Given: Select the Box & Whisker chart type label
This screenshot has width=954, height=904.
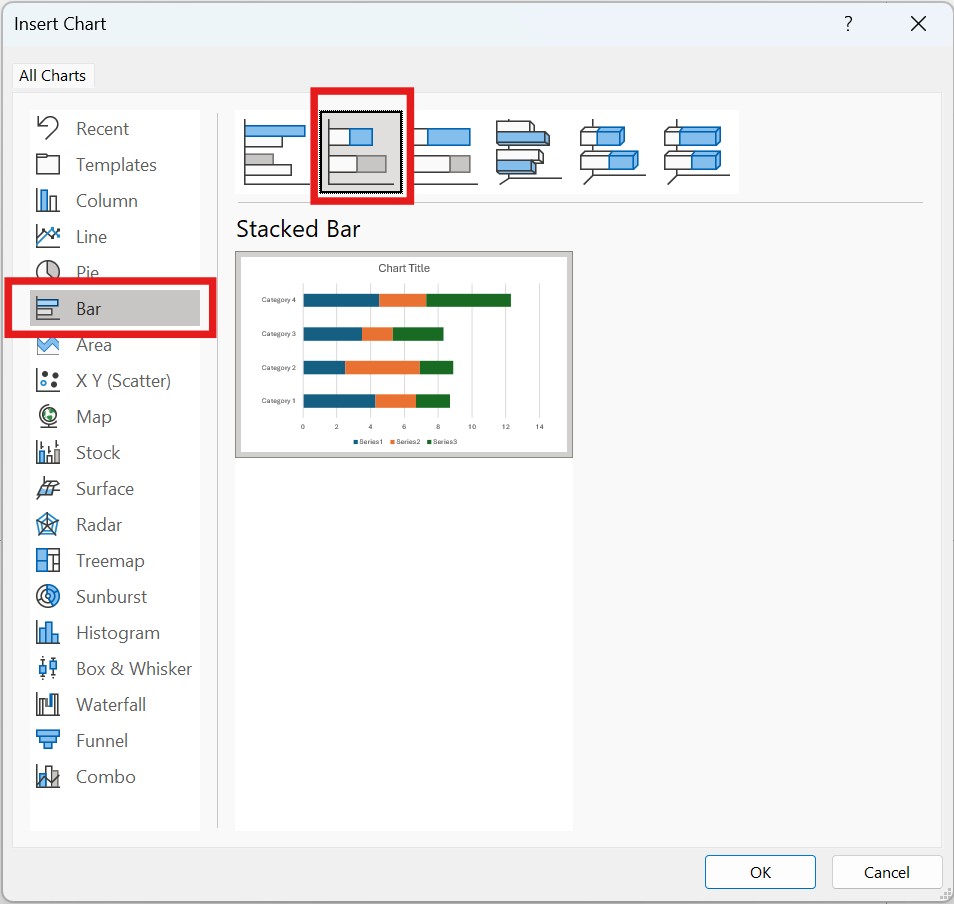Looking at the screenshot, I should pyautogui.click(x=134, y=668).
